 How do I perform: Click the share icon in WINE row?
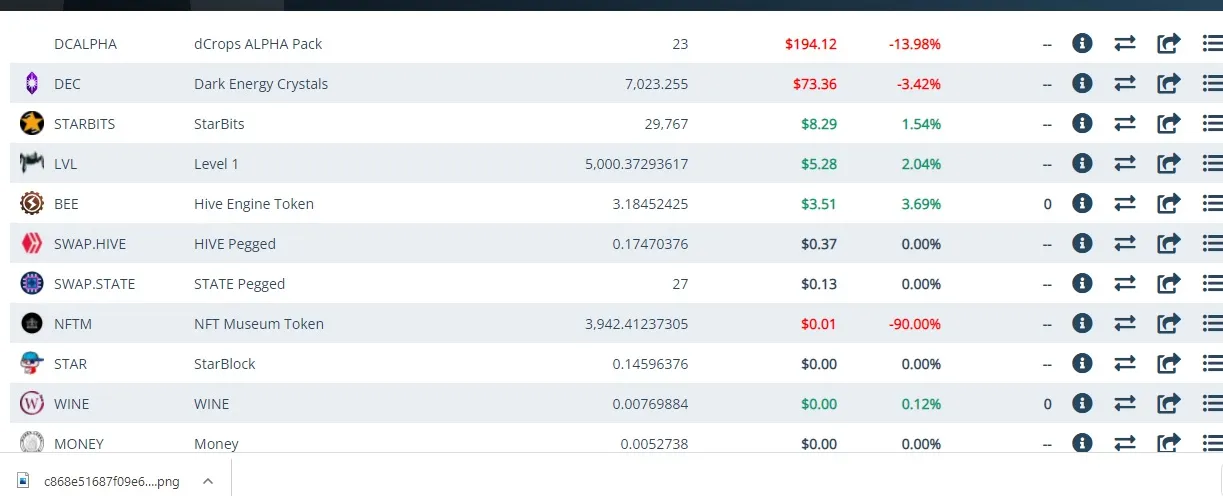(1169, 404)
